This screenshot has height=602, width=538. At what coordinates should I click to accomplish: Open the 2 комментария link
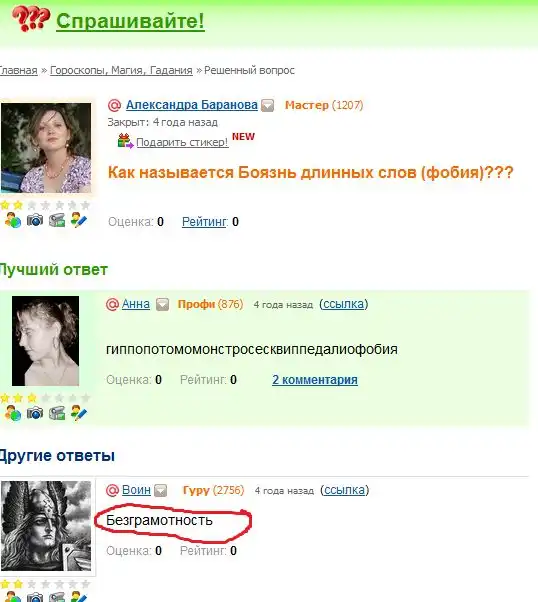pos(315,380)
